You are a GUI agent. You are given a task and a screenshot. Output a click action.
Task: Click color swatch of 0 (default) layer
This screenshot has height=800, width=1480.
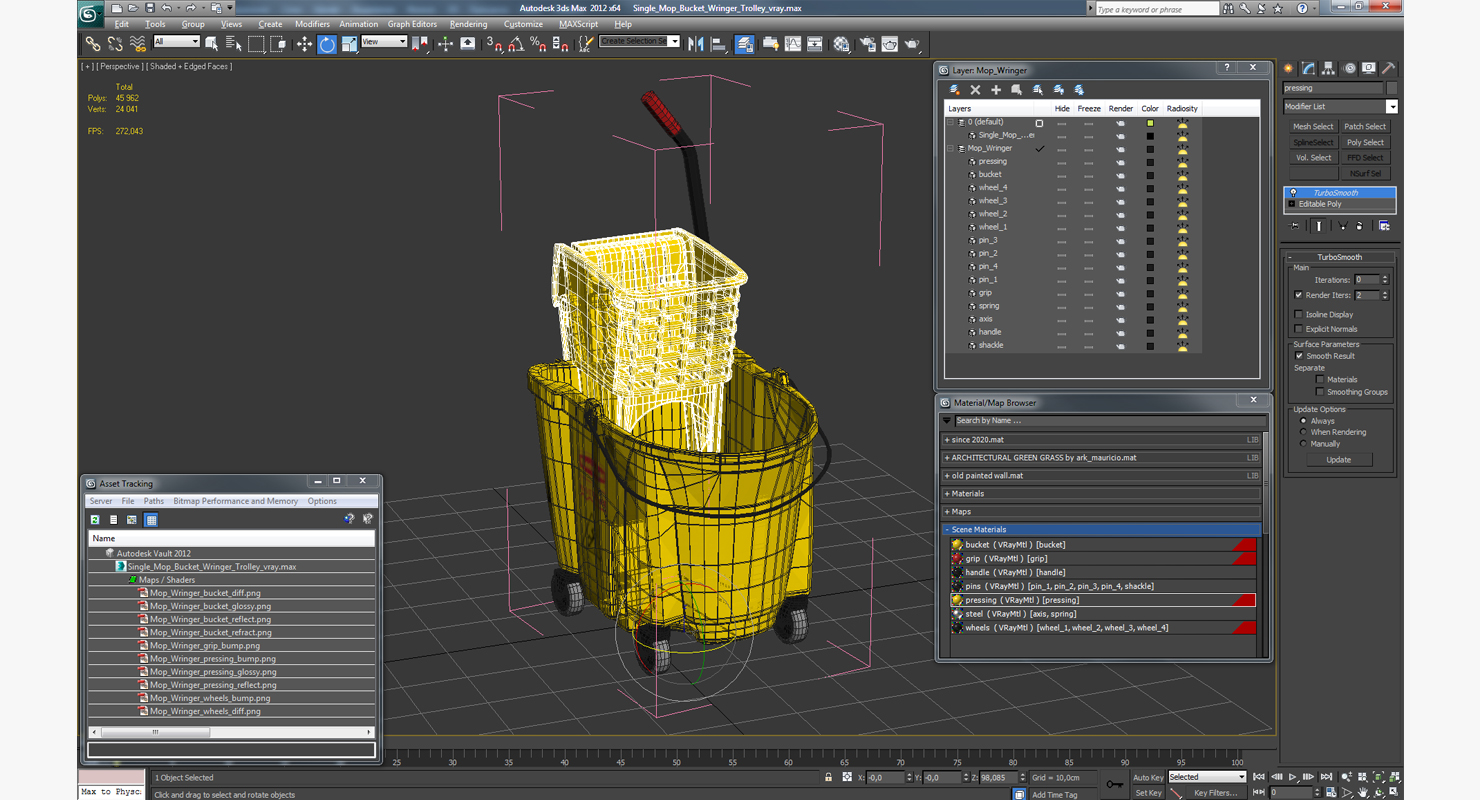(x=1150, y=123)
